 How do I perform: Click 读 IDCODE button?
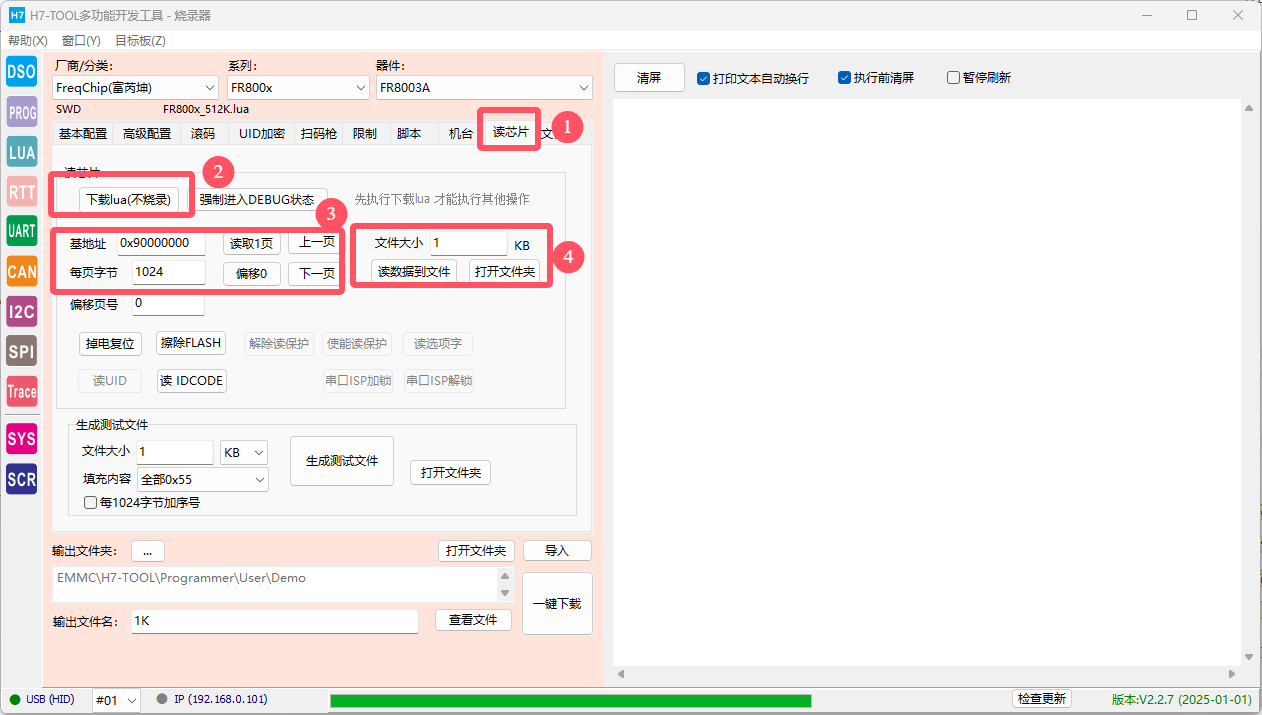[x=192, y=381]
